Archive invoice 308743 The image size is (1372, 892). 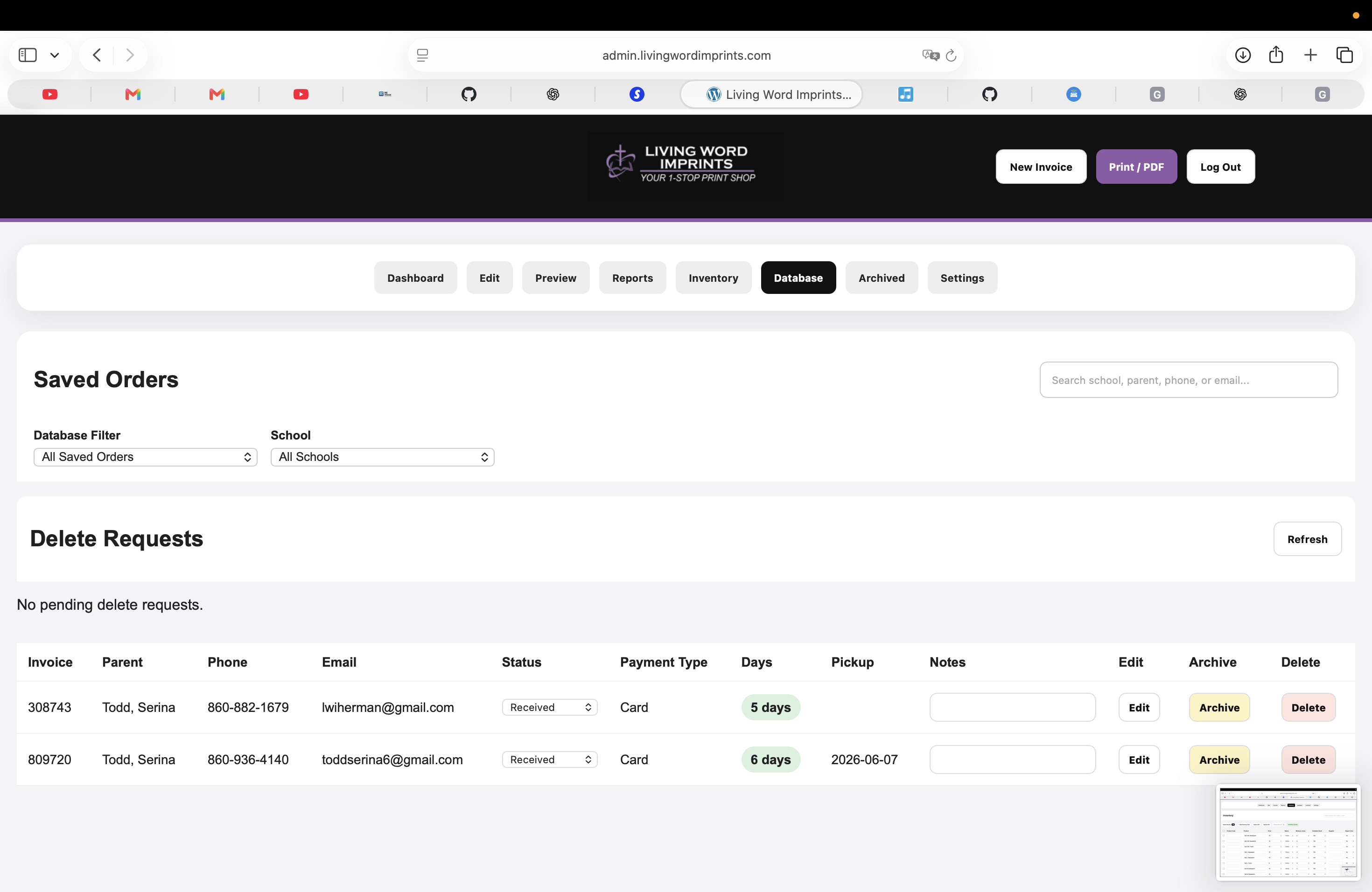pyautogui.click(x=1218, y=708)
